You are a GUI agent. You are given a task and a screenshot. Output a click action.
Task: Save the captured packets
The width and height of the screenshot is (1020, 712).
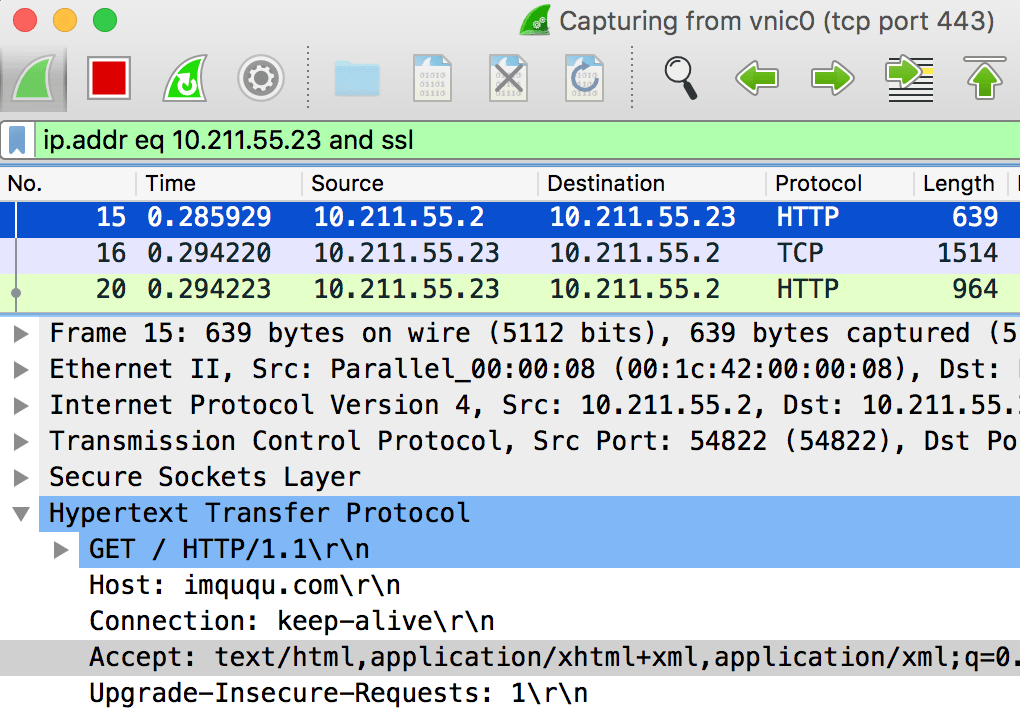432,78
